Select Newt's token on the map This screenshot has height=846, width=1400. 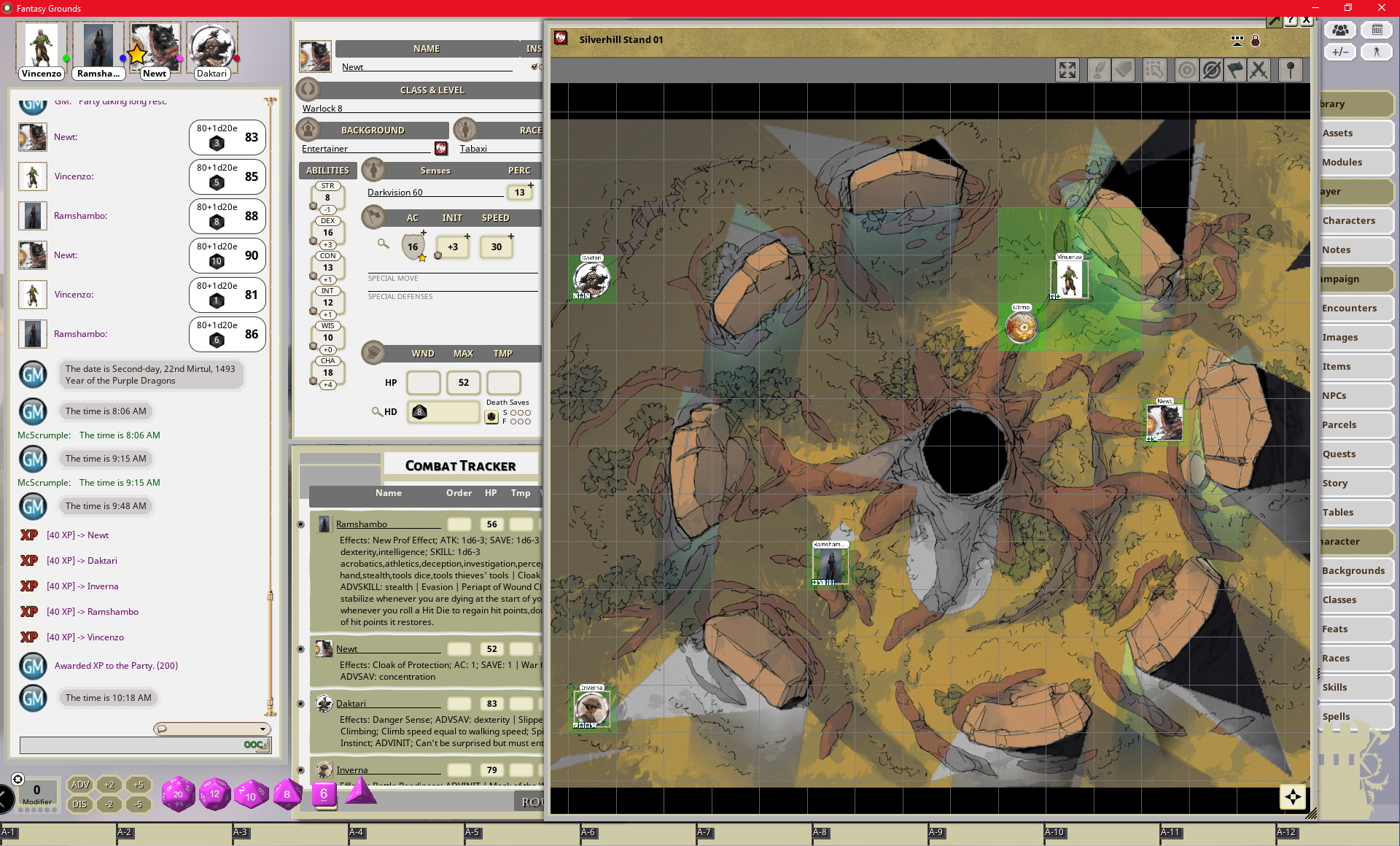point(1164,422)
